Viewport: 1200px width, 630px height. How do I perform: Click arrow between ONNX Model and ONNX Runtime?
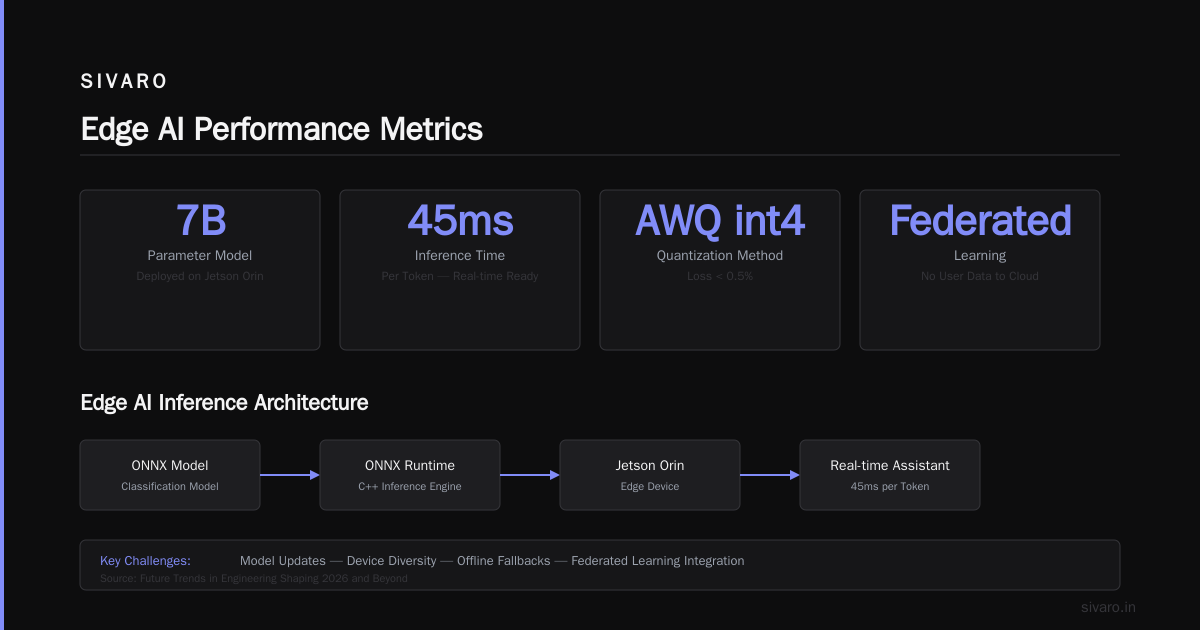[x=290, y=475]
